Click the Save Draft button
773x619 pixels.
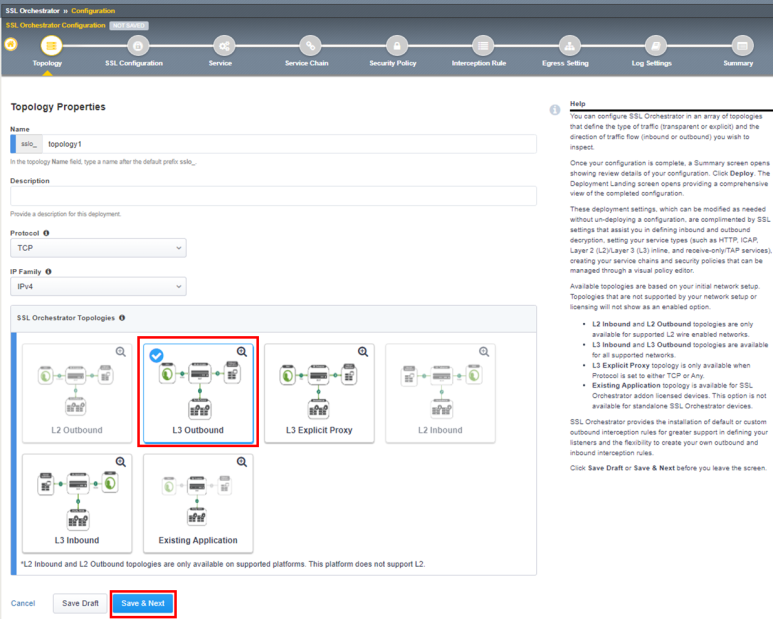80,603
